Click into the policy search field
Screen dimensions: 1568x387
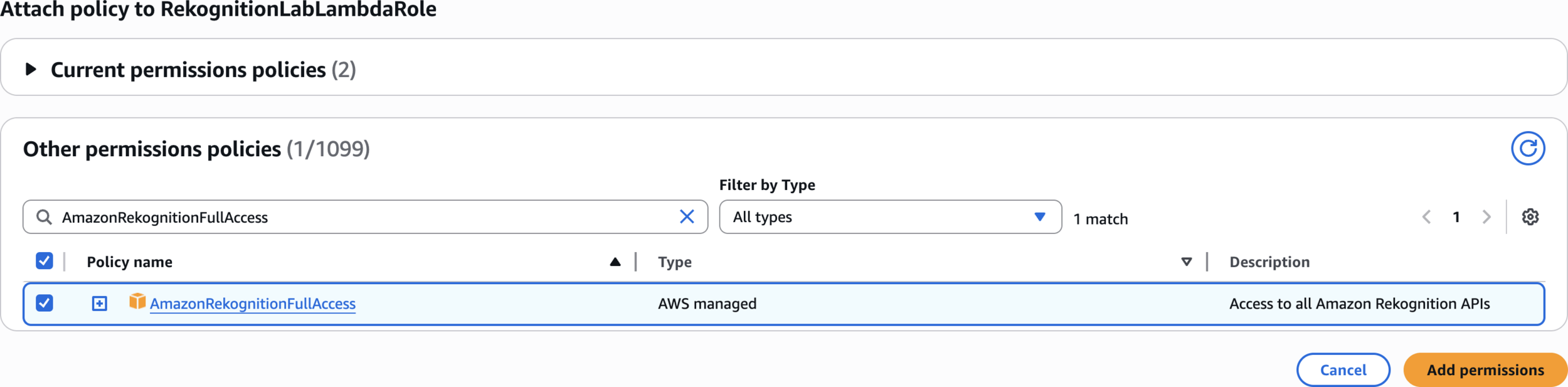point(364,217)
